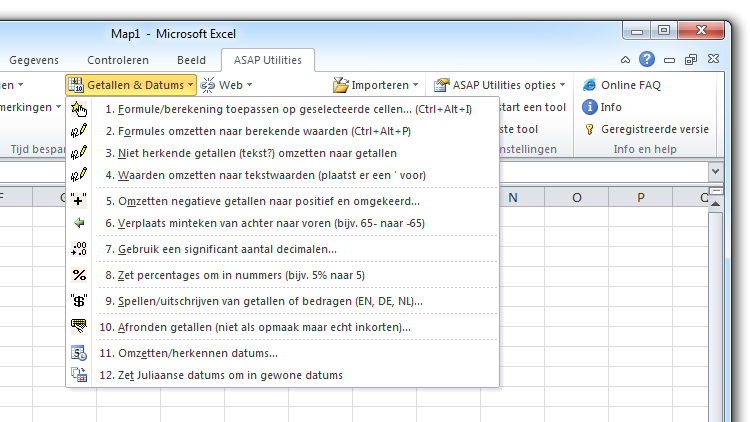Choose Niet herkende getallen omzetten naar getallen
Viewport: 750px width, 422px height.
pos(283,153)
